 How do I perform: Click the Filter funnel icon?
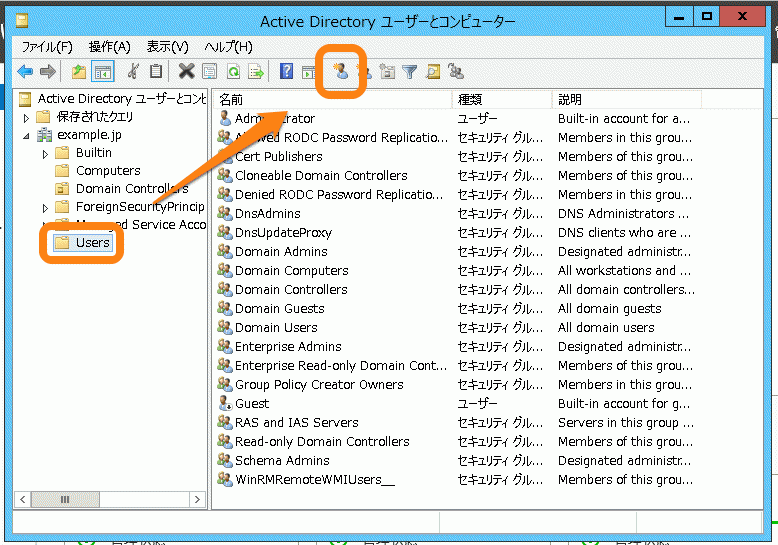coord(409,72)
